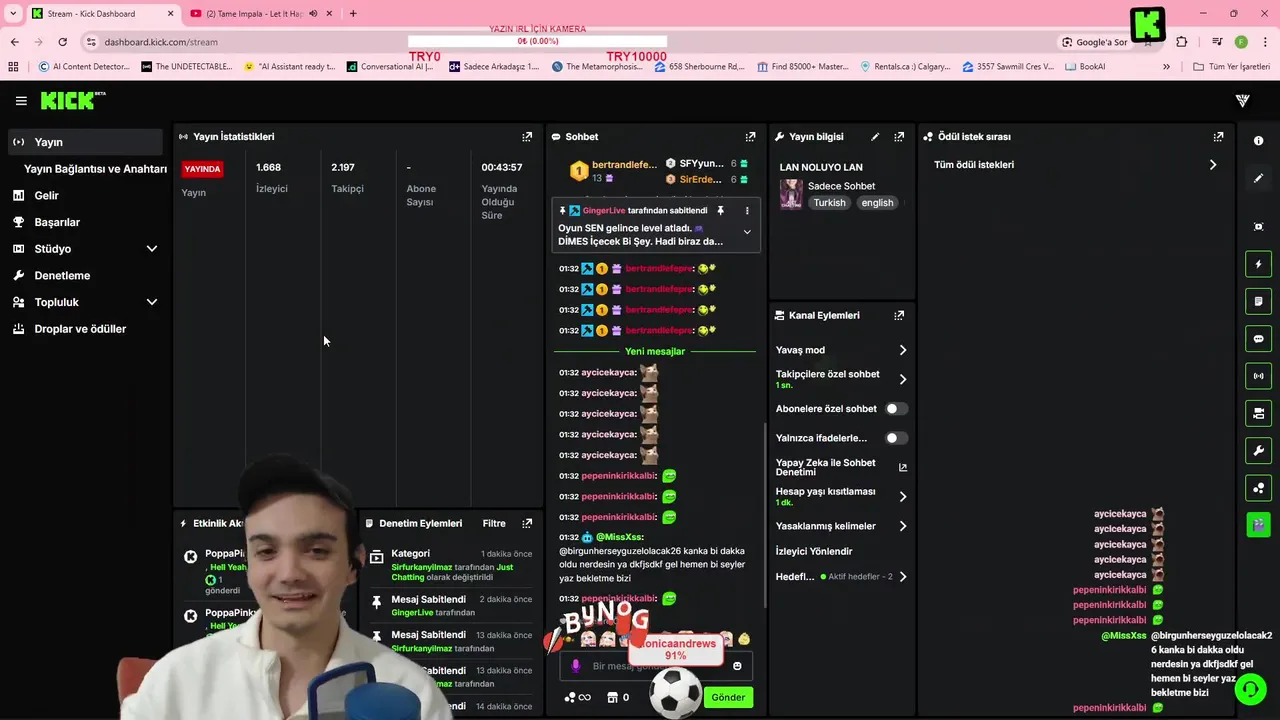
Task: Open Hesap yaşı kısıtlaması settings arrow
Action: click(902, 496)
